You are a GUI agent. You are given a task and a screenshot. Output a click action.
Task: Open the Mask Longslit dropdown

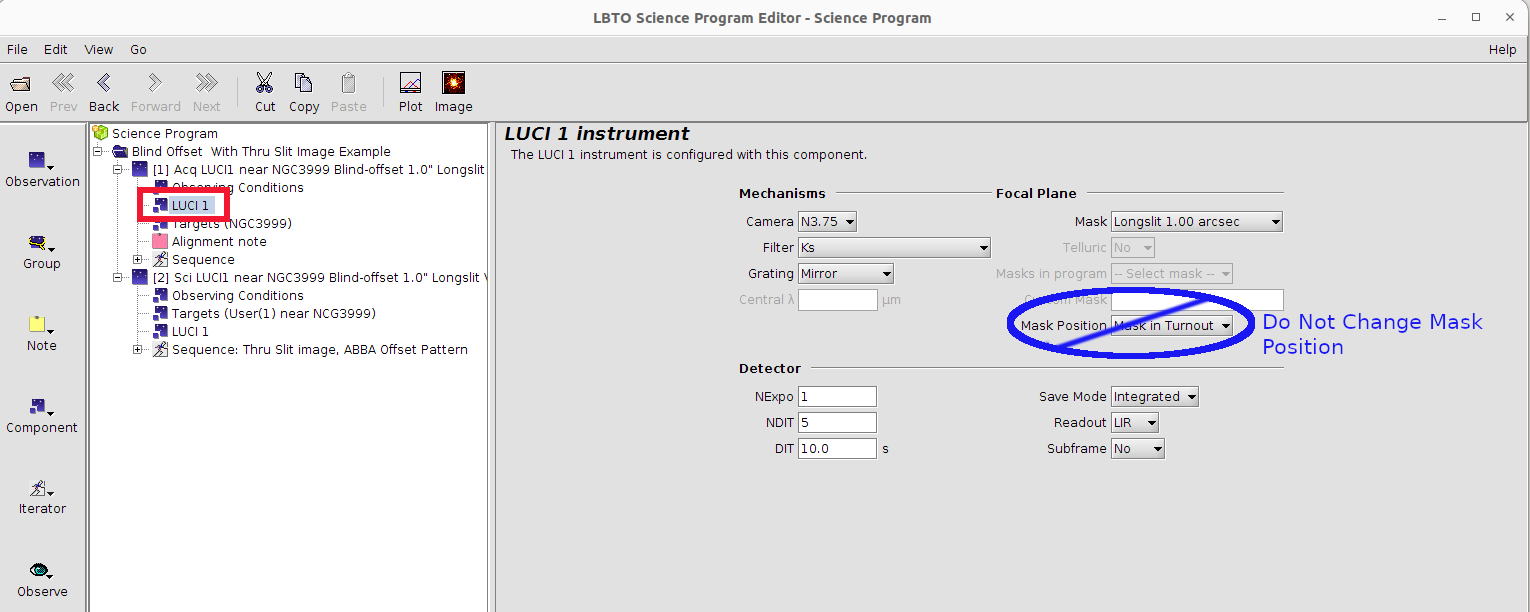[1196, 222]
